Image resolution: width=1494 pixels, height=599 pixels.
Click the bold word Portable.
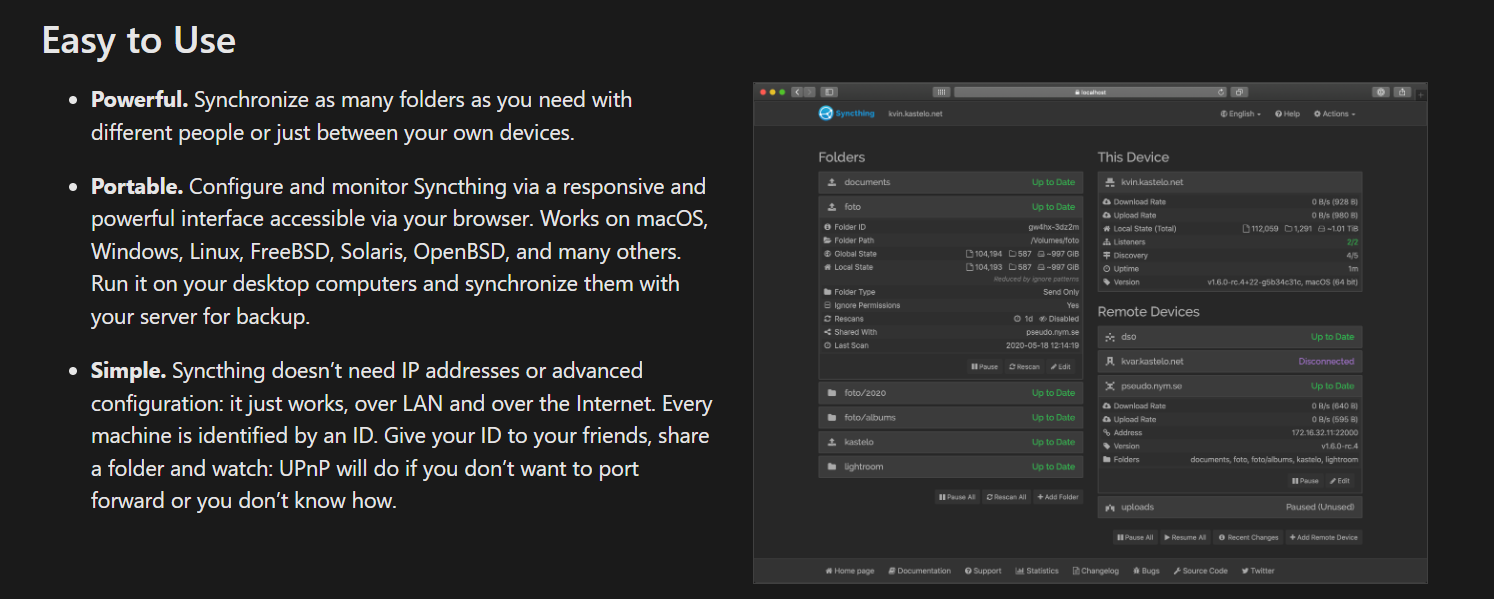click(x=137, y=187)
